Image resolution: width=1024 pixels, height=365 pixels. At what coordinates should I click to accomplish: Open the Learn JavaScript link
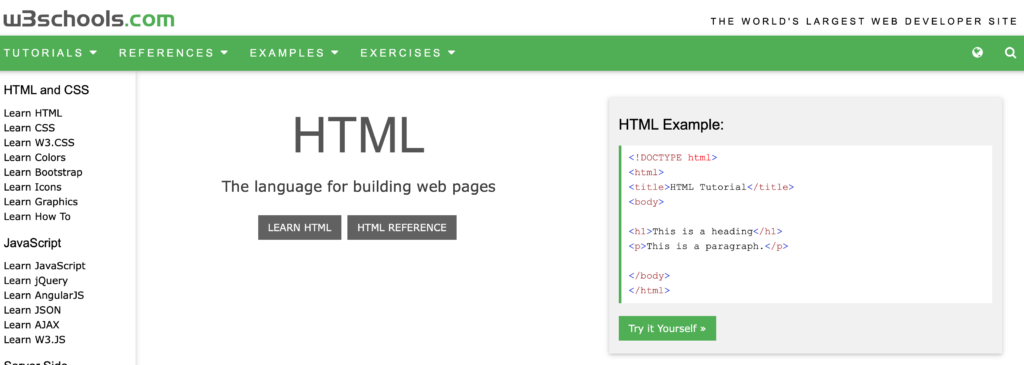click(44, 266)
